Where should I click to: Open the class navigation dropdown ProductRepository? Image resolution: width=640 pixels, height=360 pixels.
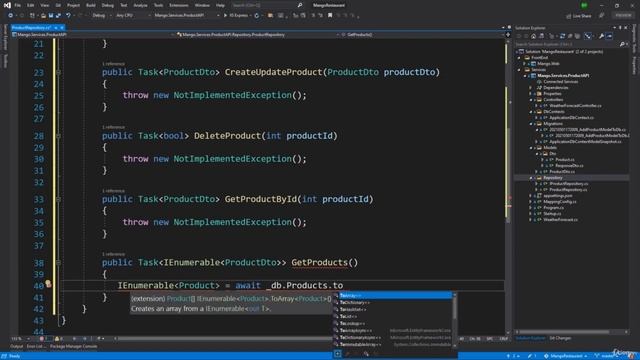tap(256, 35)
